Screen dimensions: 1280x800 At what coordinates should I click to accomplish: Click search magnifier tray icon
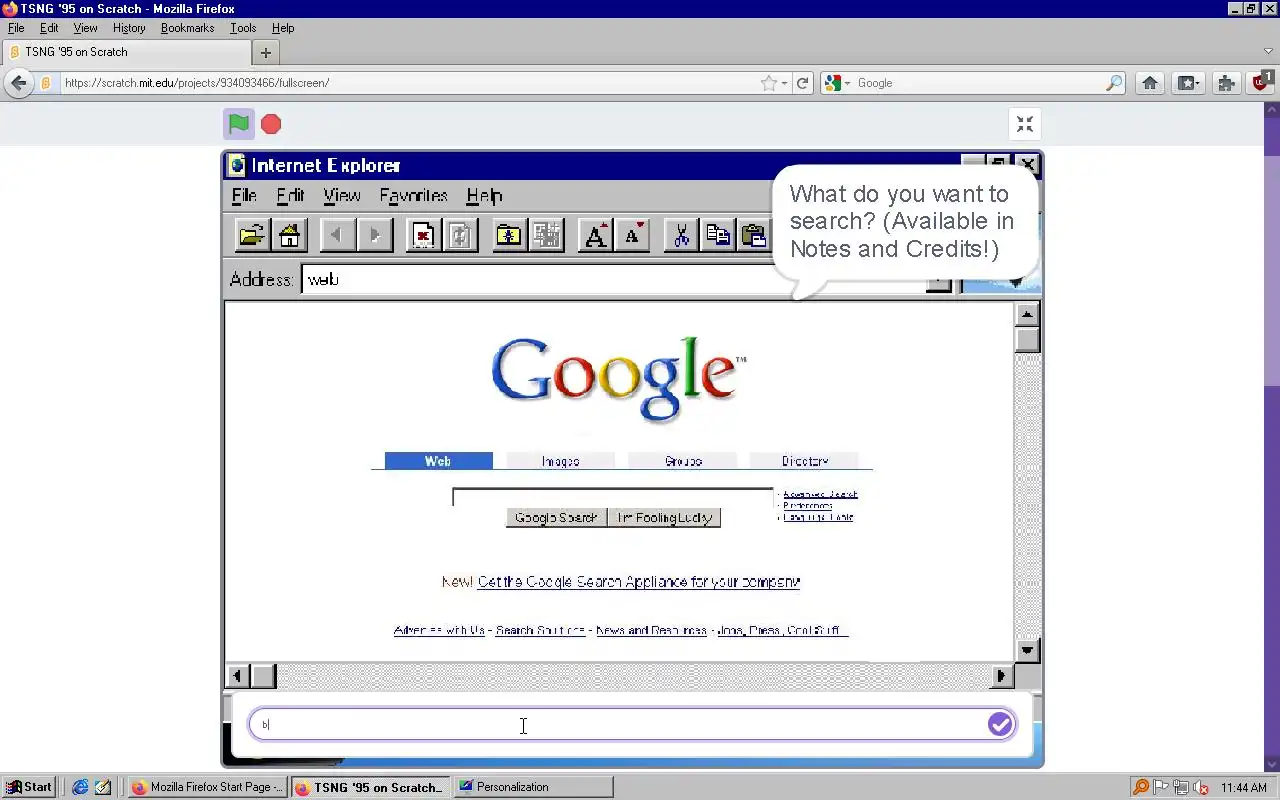(x=1141, y=787)
